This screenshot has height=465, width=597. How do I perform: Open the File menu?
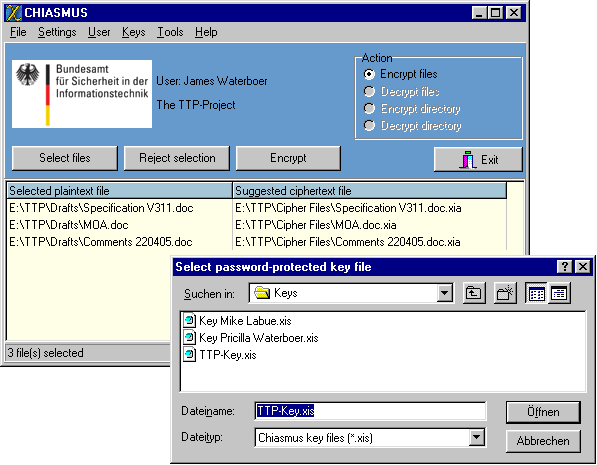click(18, 32)
